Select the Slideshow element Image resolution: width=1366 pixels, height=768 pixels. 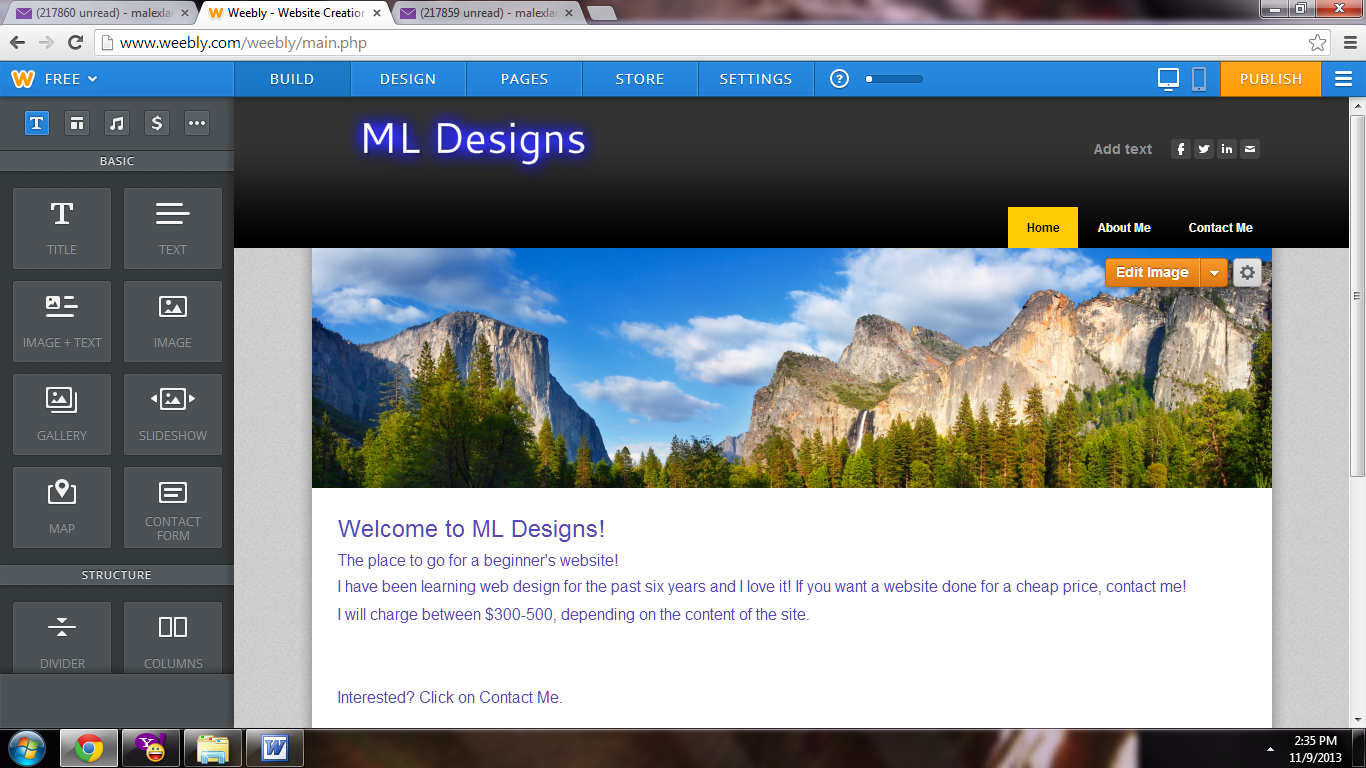173,412
